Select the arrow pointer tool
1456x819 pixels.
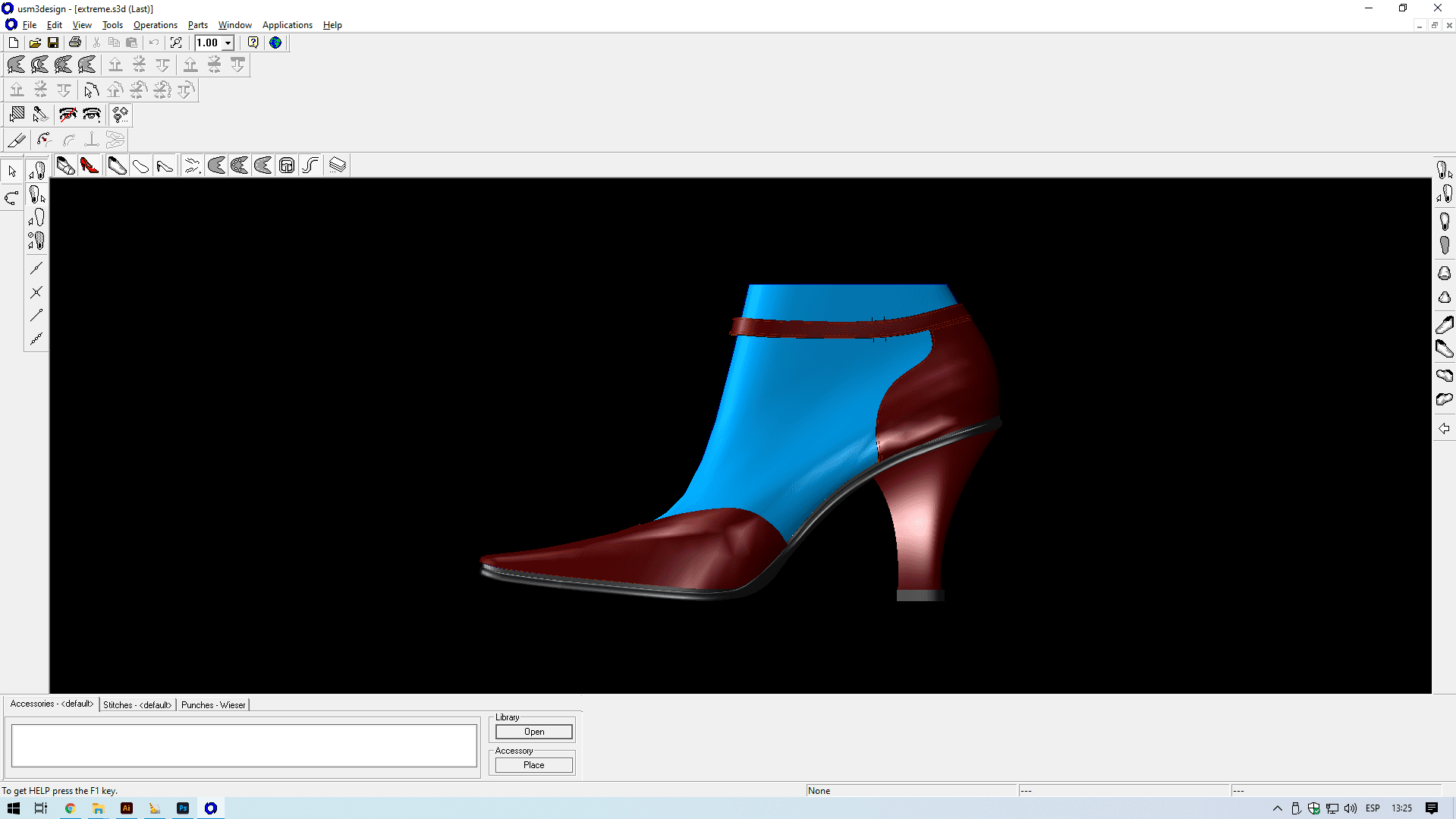(x=12, y=172)
